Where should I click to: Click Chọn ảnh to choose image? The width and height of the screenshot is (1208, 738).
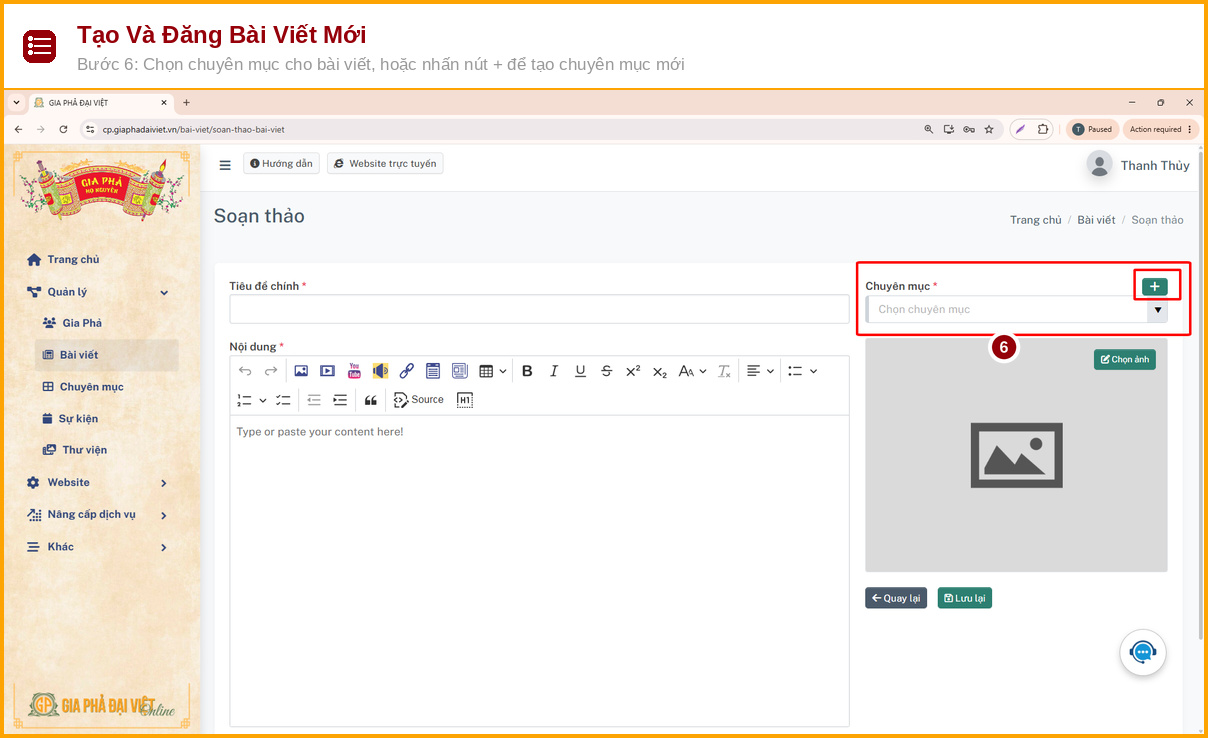click(1125, 359)
